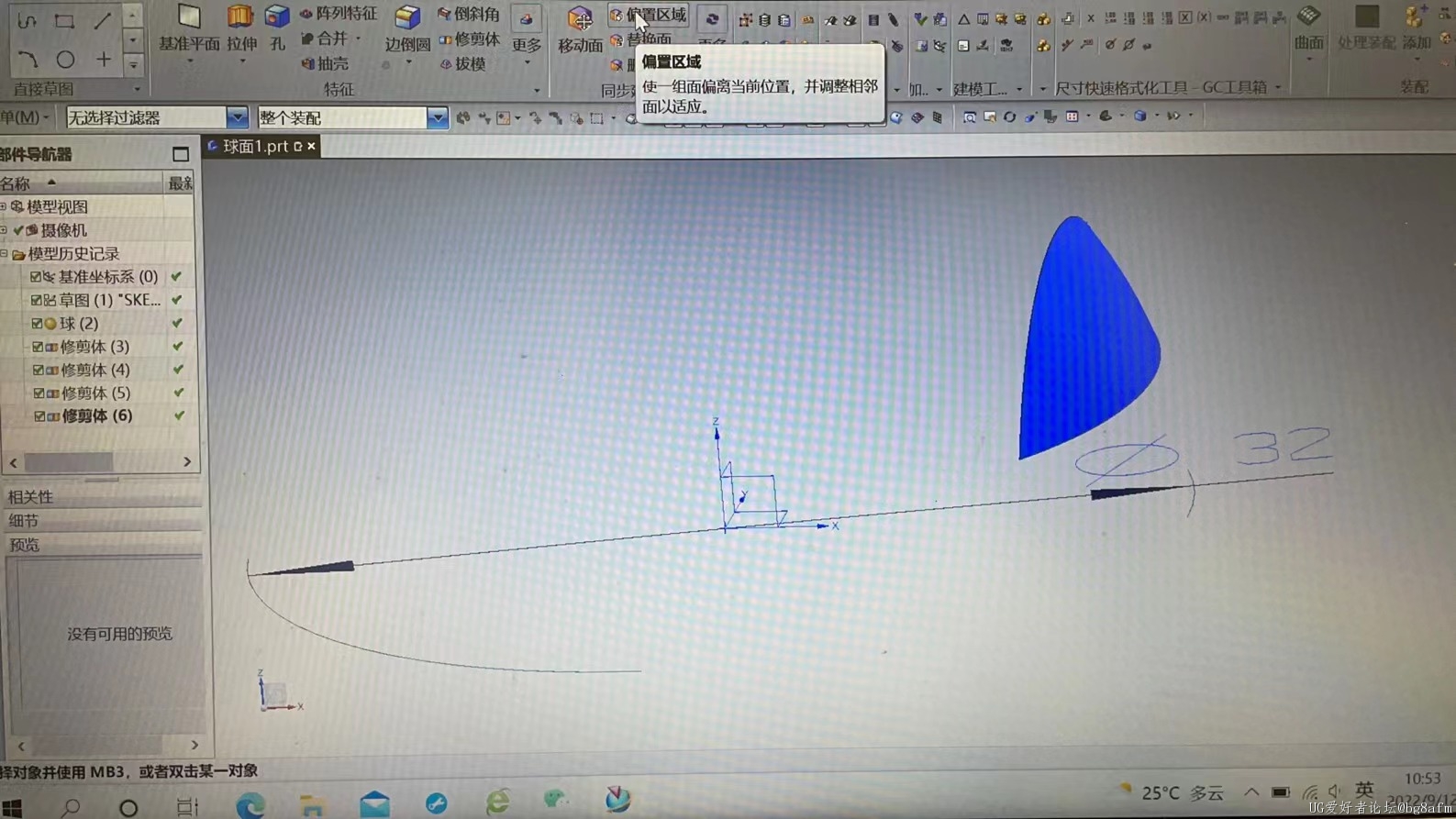Uncheck the 球 (2) feature checkbox

(37, 324)
